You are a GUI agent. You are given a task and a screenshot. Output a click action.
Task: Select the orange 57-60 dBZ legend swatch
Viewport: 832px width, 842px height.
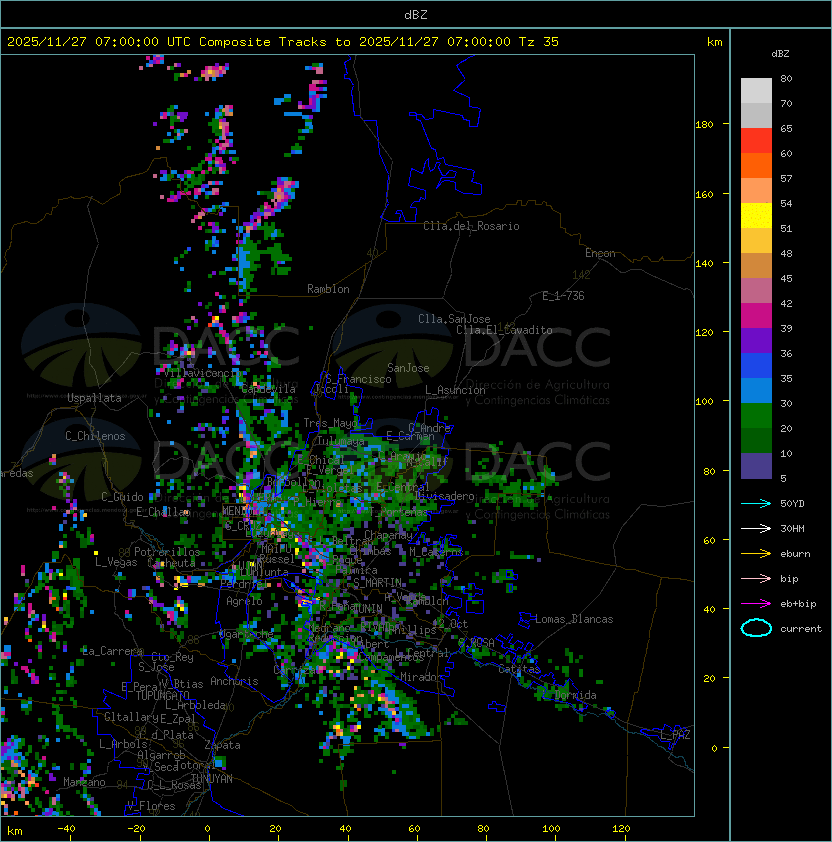756,165
